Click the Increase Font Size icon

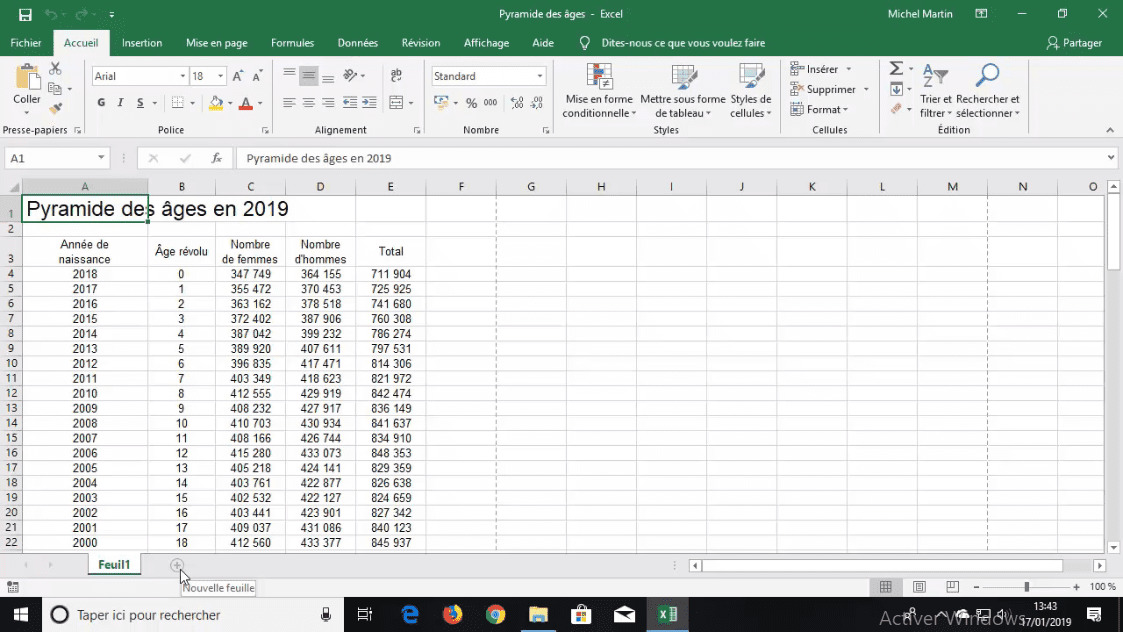pos(238,76)
